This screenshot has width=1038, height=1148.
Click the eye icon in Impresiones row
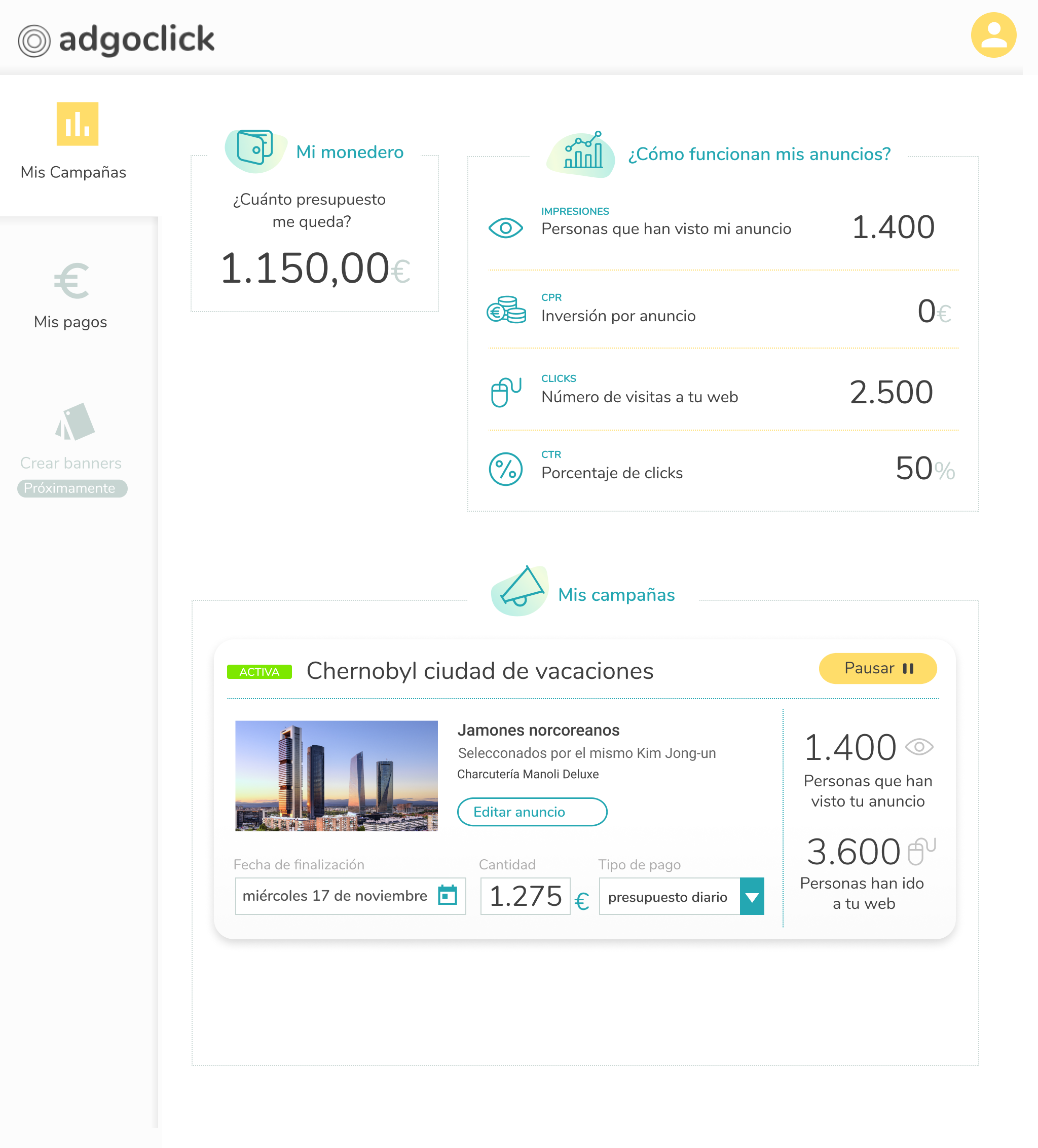click(505, 228)
